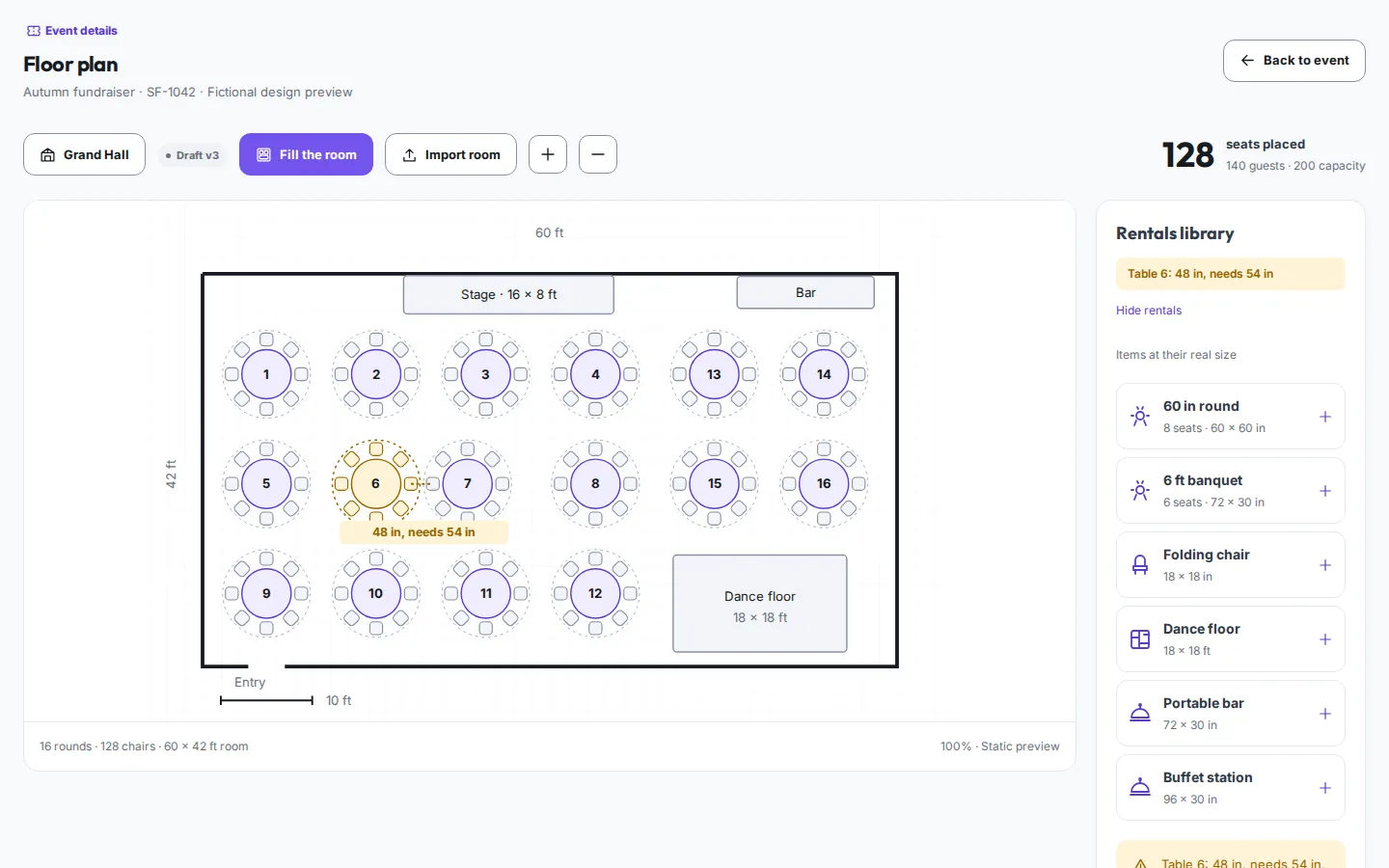1389x868 pixels.
Task: Click the 'Rentals library' heading
Action: 1175,233
